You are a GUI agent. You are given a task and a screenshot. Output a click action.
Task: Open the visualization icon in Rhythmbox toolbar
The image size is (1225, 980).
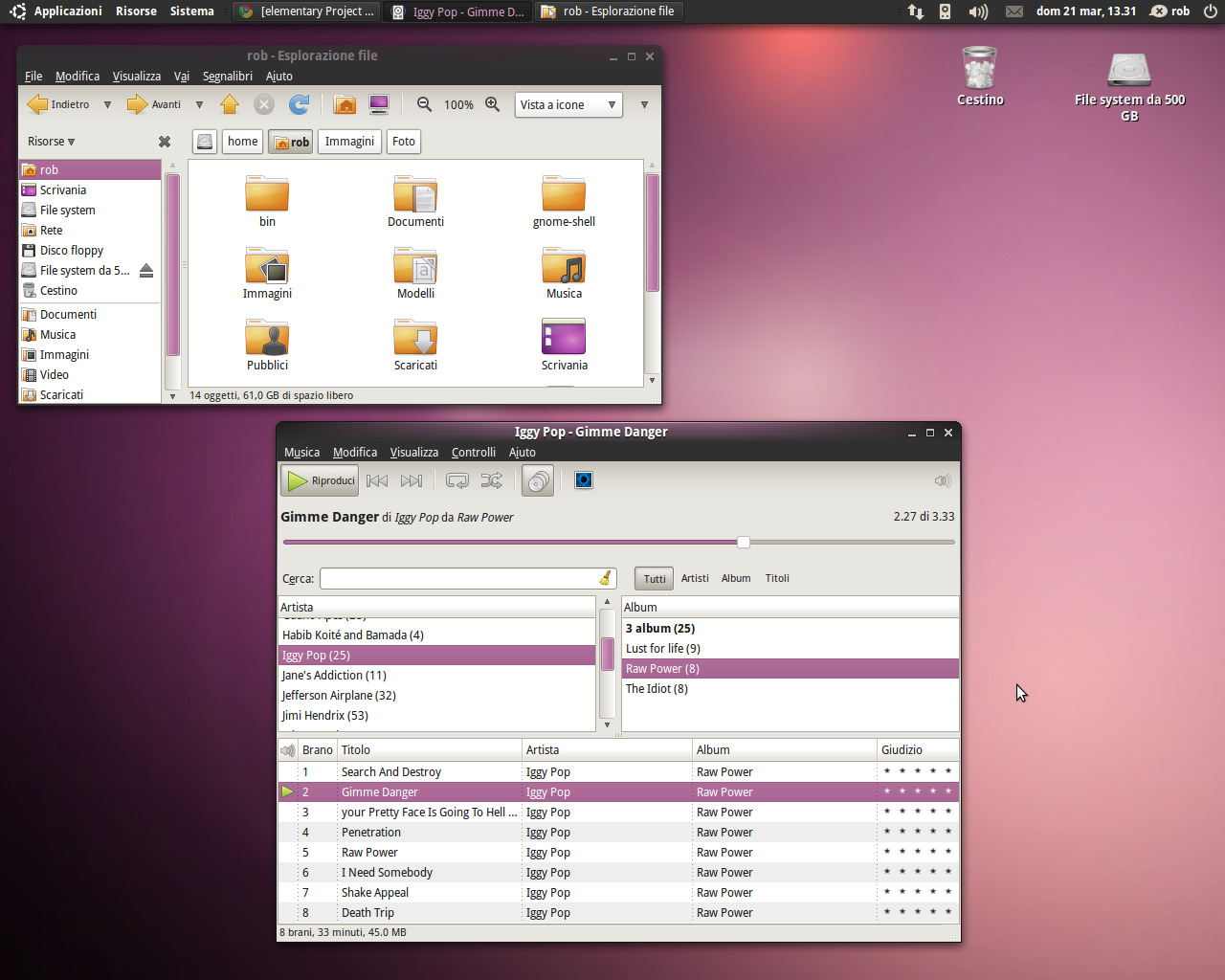tap(584, 479)
